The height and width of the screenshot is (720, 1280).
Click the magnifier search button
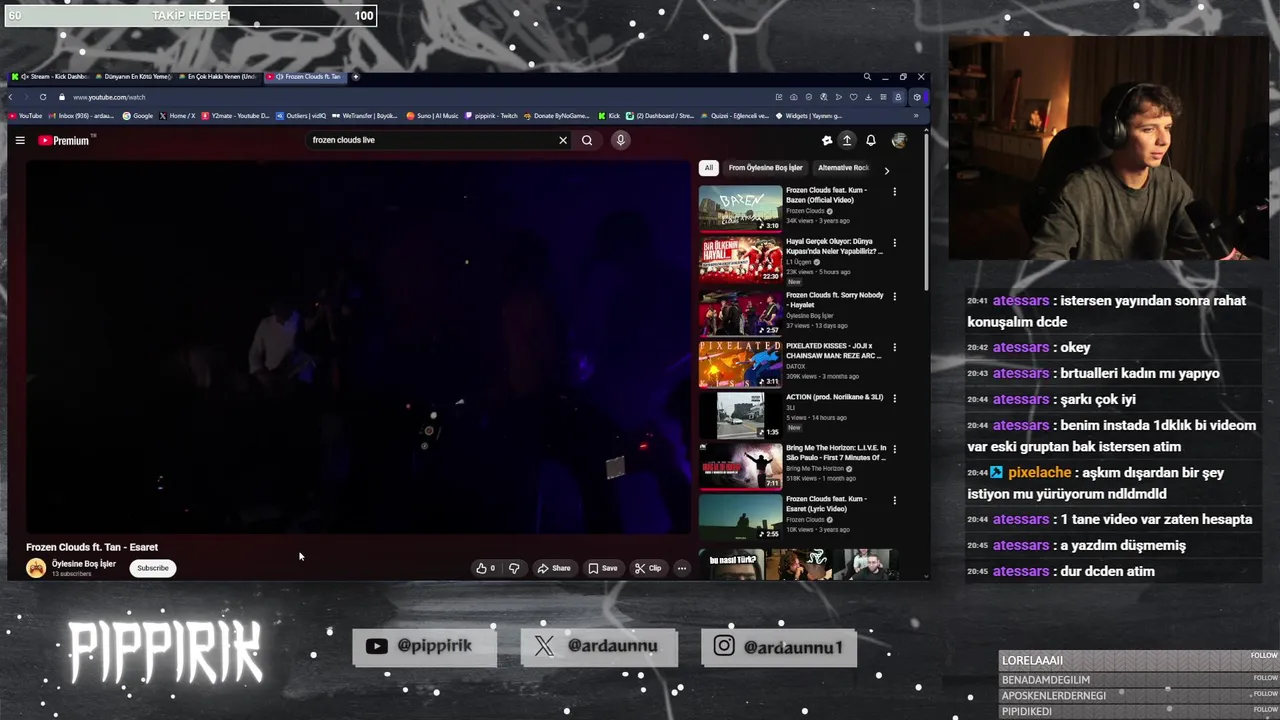587,140
